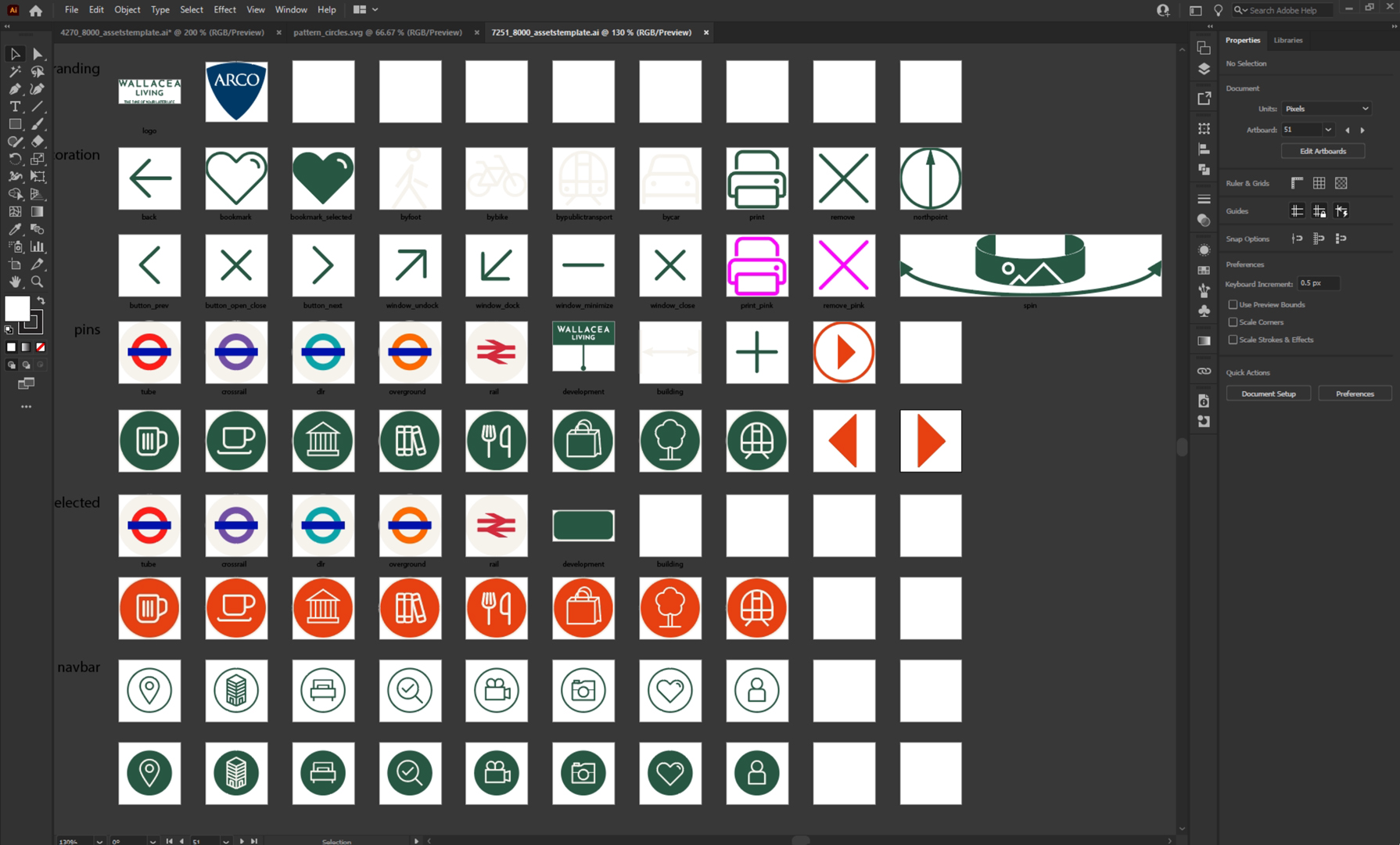Toggle Snap to Grid option
Image resolution: width=1400 pixels, height=845 pixels.
click(x=1319, y=239)
